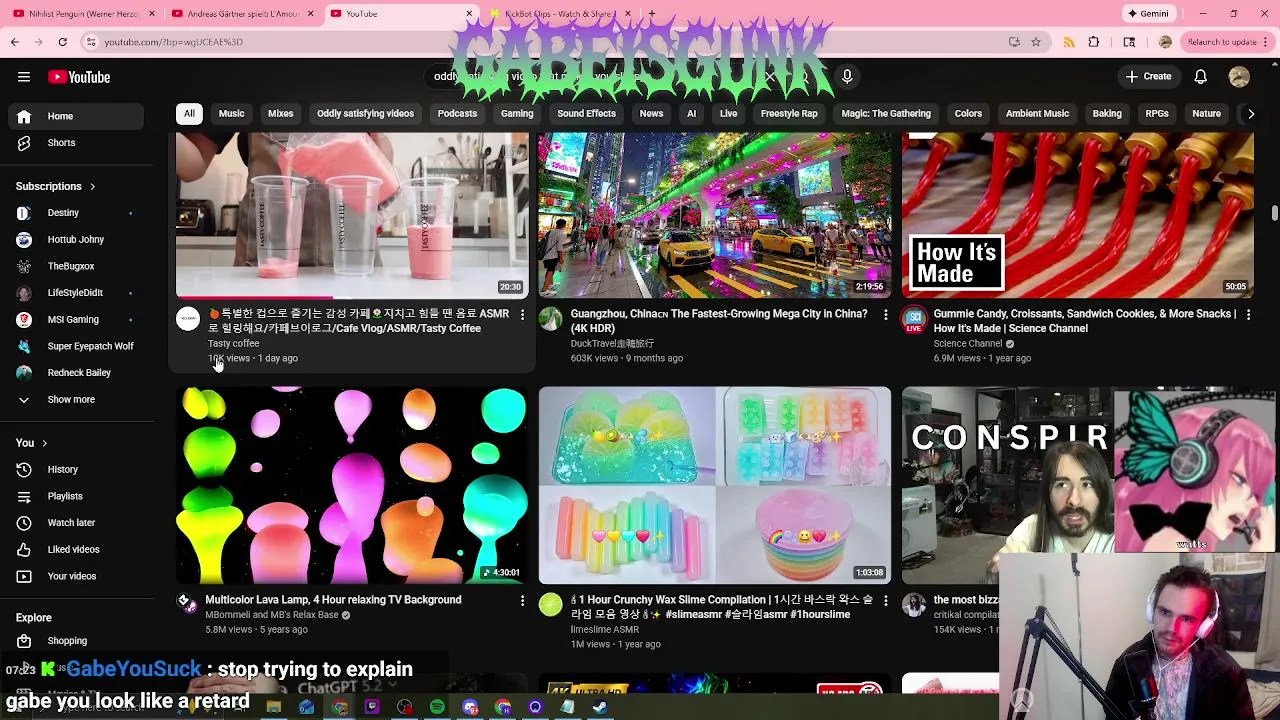
Task: Open the LifeStyleDidIt subscription
Action: [x=76, y=293]
